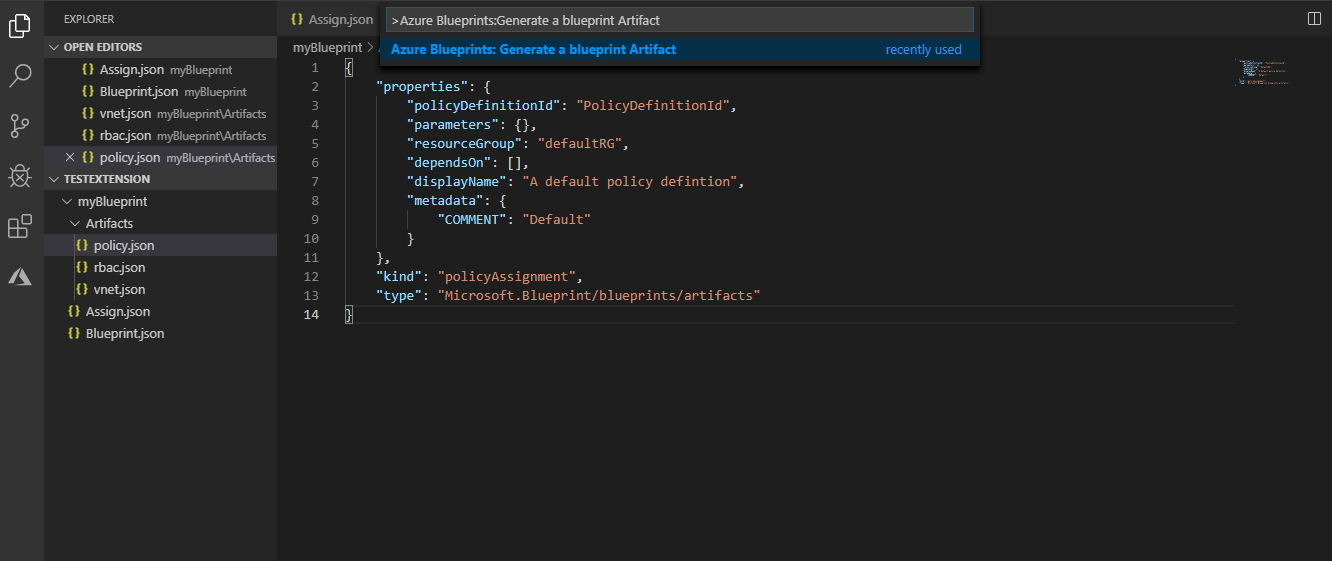The image size is (1332, 561).
Task: Click the EXPLORER panel title
Action: tap(89, 19)
